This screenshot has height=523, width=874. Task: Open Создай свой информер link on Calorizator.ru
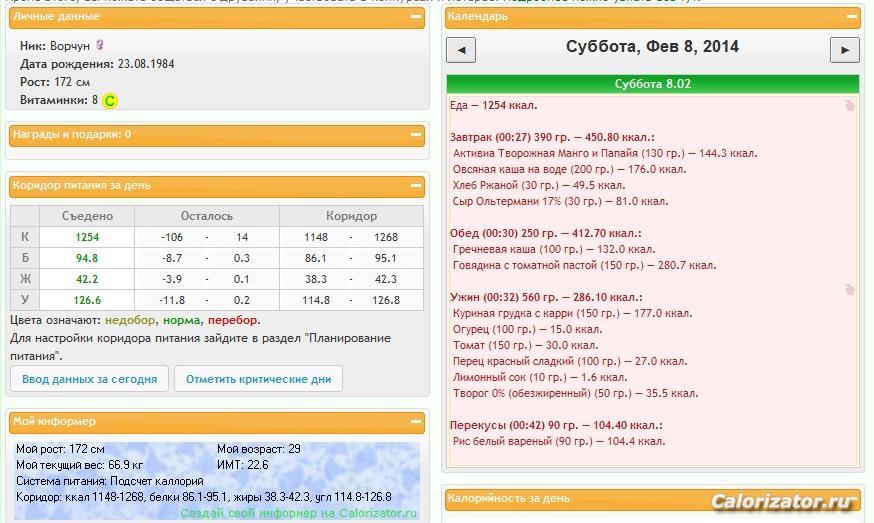pyautogui.click(x=298, y=513)
